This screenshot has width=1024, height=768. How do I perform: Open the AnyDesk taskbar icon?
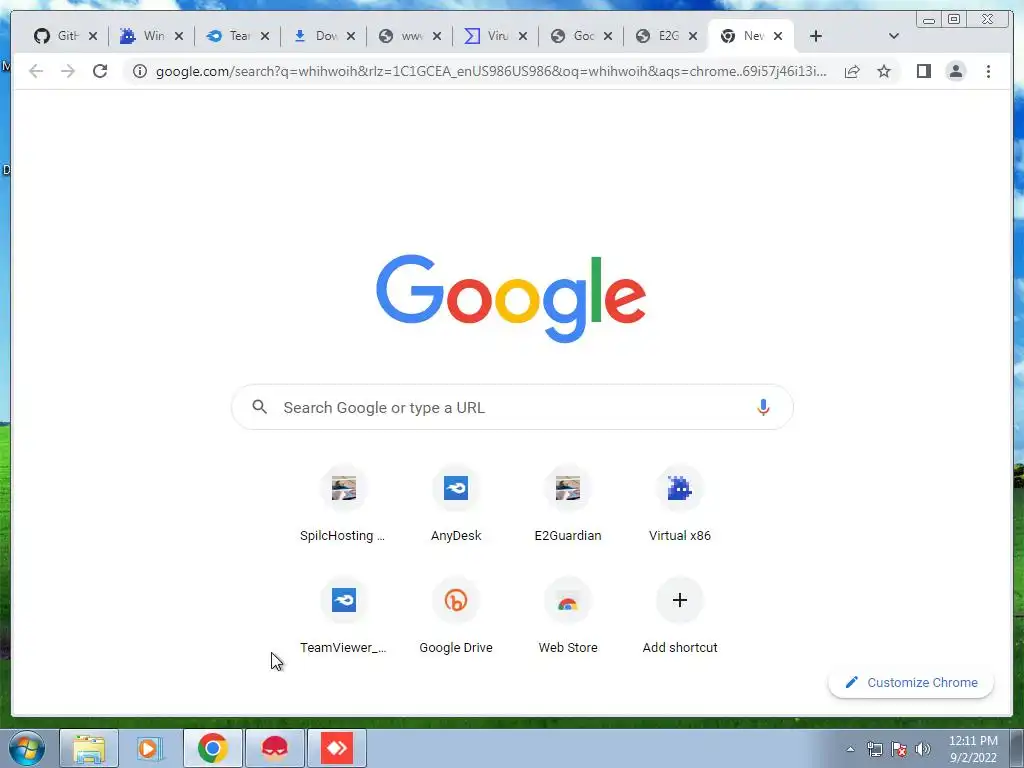coord(337,748)
